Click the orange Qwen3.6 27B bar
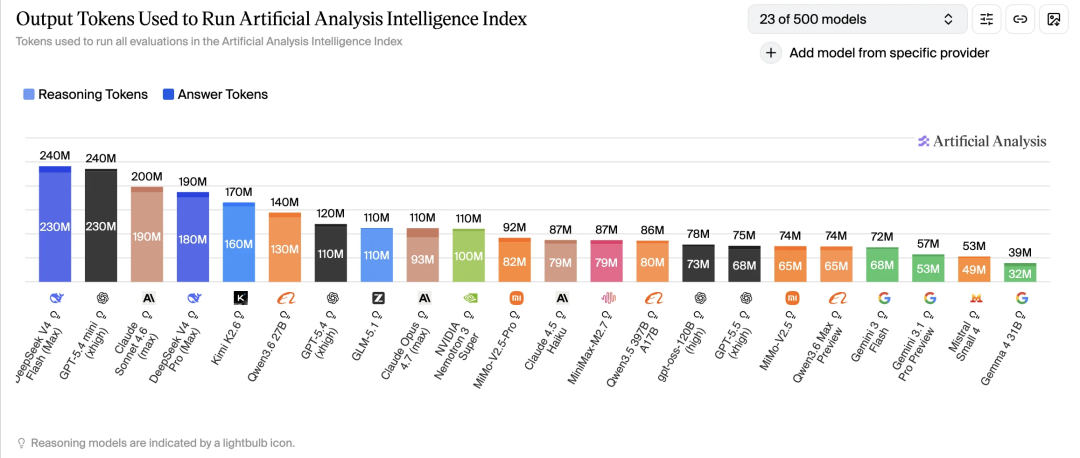The height and width of the screenshot is (458, 1080). pos(286,248)
